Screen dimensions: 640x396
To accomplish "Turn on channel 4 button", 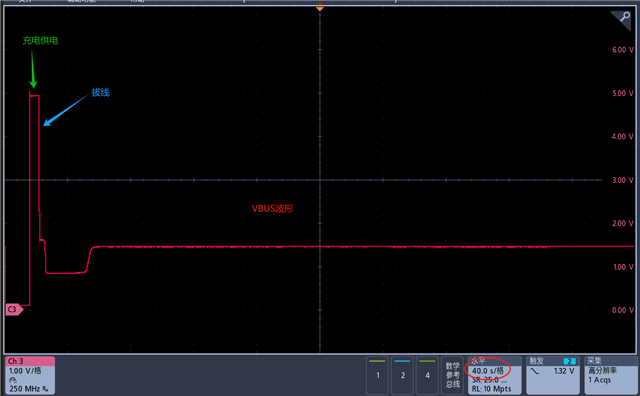I will pyautogui.click(x=427, y=375).
